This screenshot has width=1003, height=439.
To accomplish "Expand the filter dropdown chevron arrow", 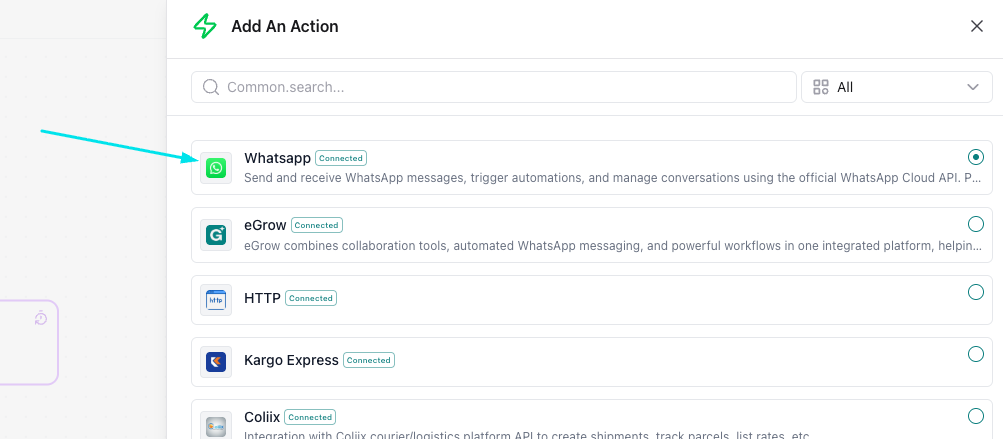I will pyautogui.click(x=973, y=87).
